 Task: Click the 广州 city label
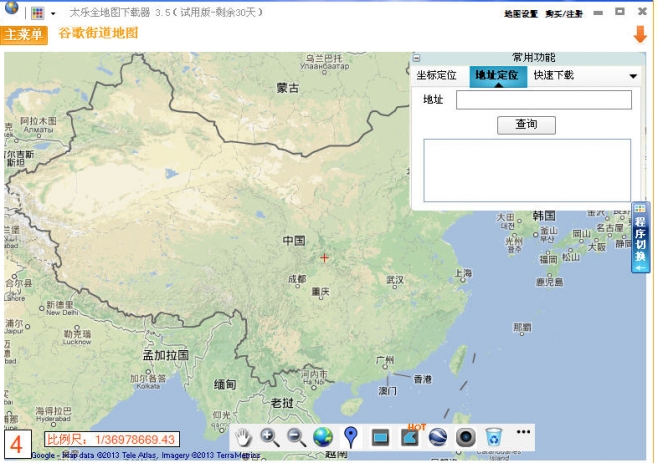385,360
